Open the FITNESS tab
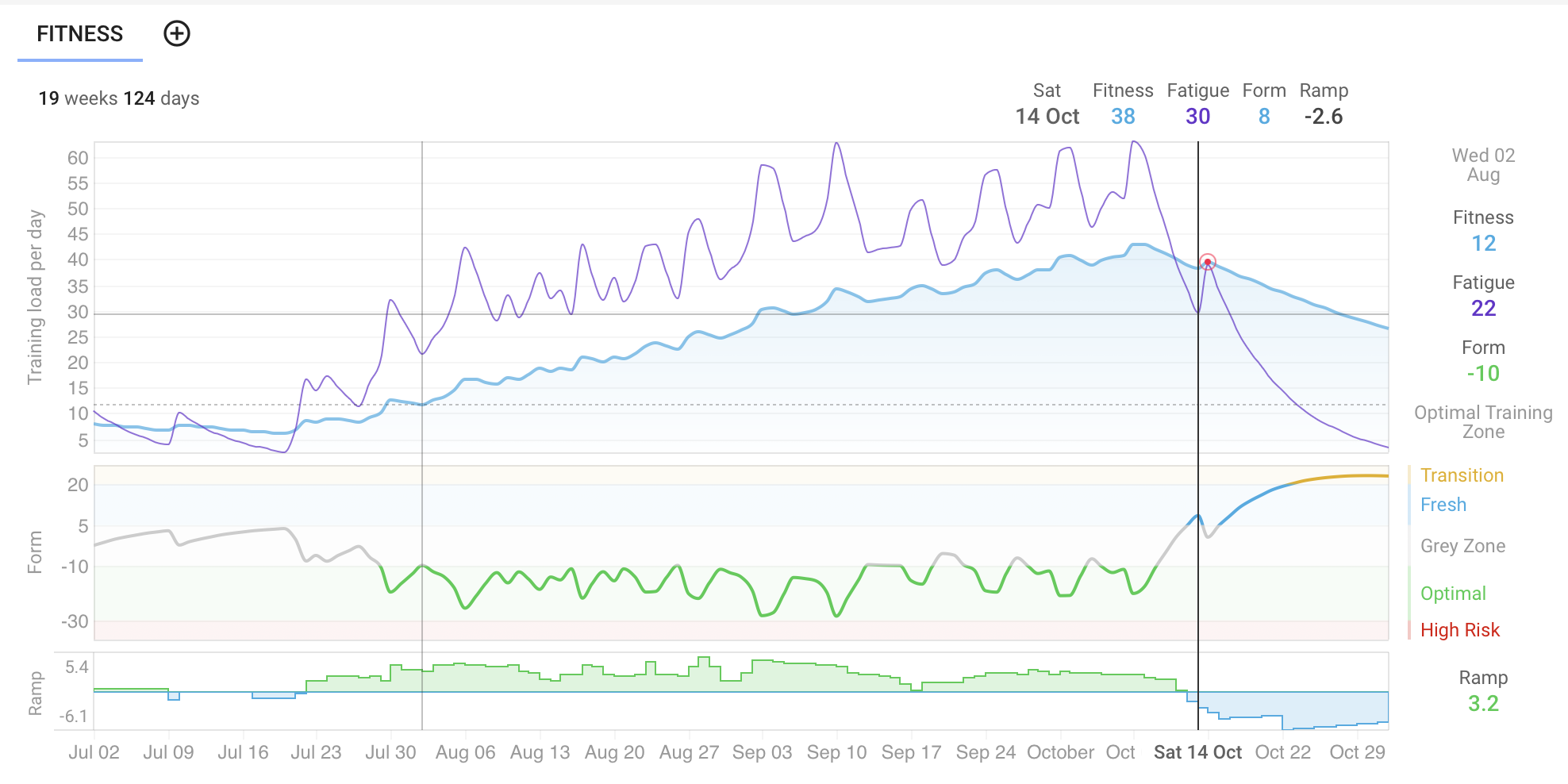The image size is (1568, 784). point(80,34)
